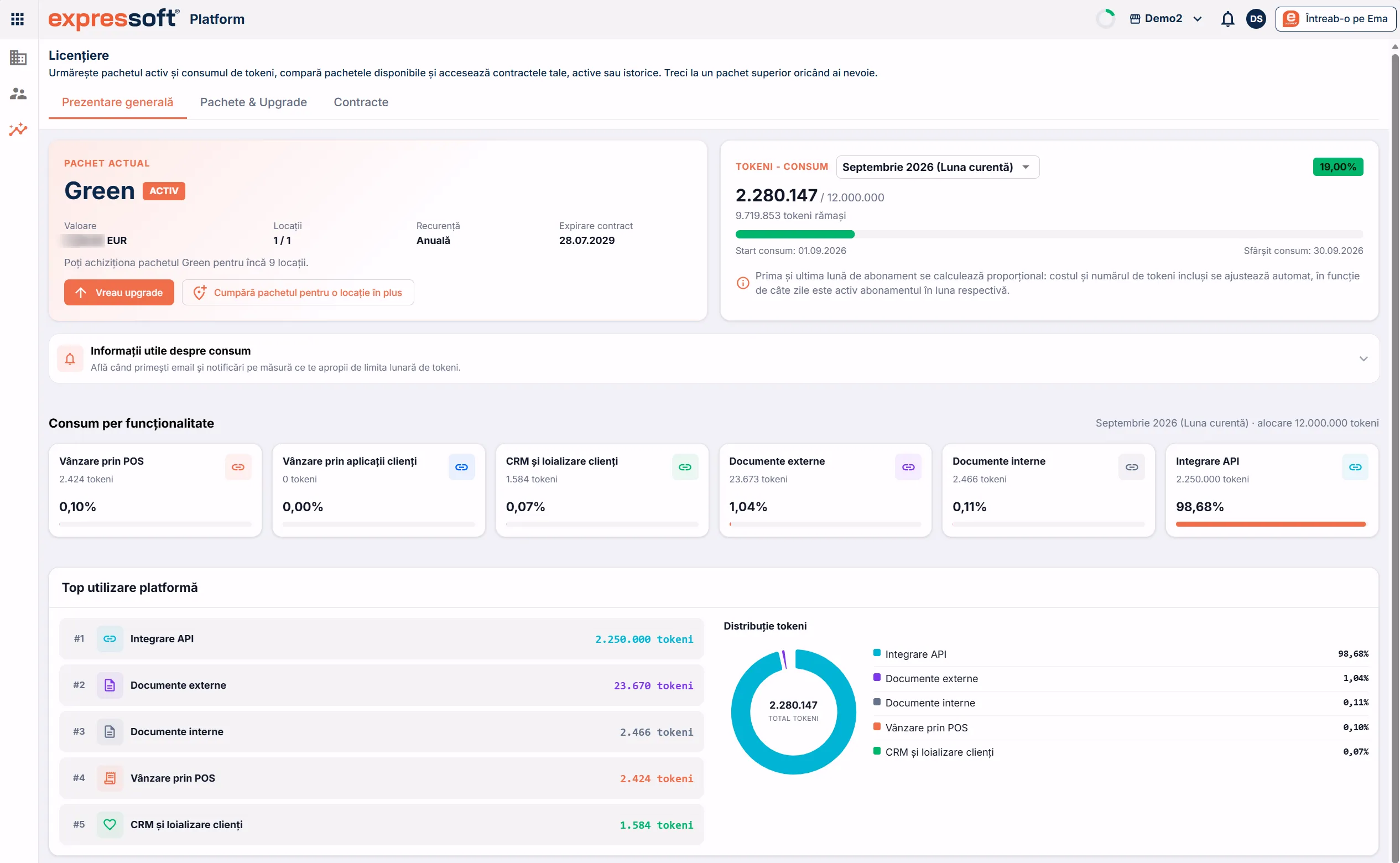Click the Integrare API cyan legend swatch
The image size is (1400, 863).
point(877,653)
